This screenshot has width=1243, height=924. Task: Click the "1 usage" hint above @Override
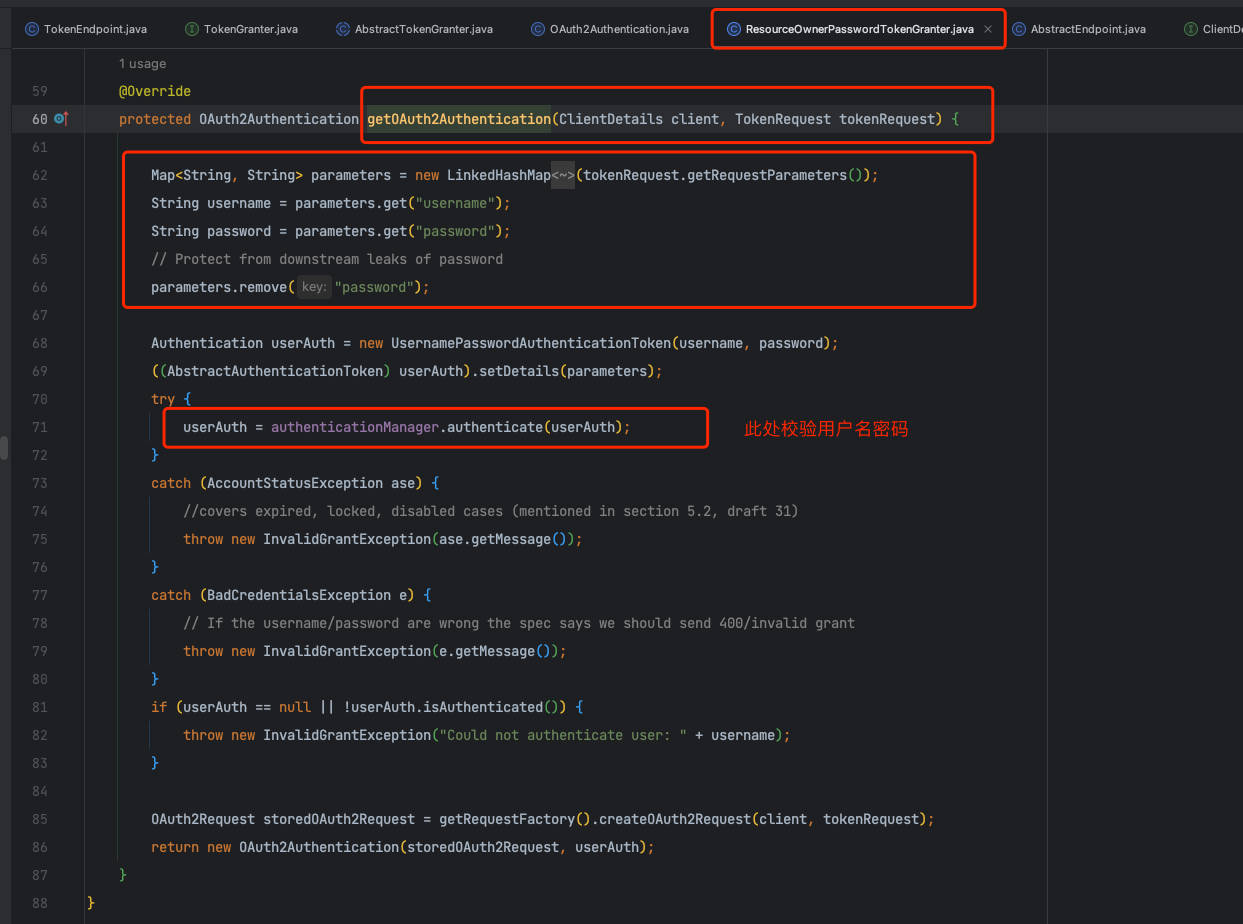(x=142, y=64)
